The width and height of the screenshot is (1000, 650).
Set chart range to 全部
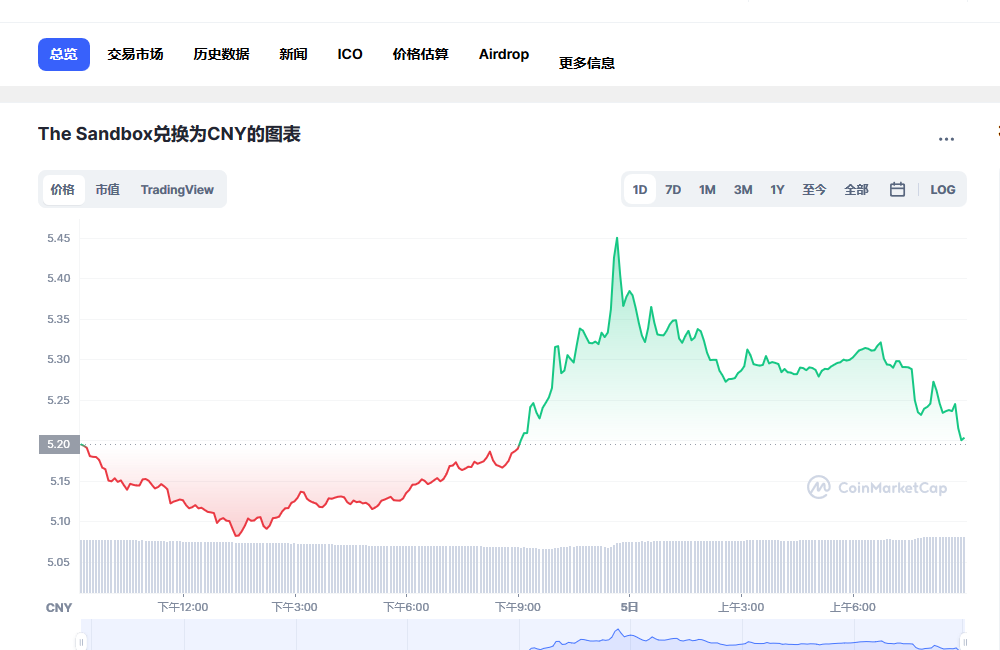tap(857, 189)
